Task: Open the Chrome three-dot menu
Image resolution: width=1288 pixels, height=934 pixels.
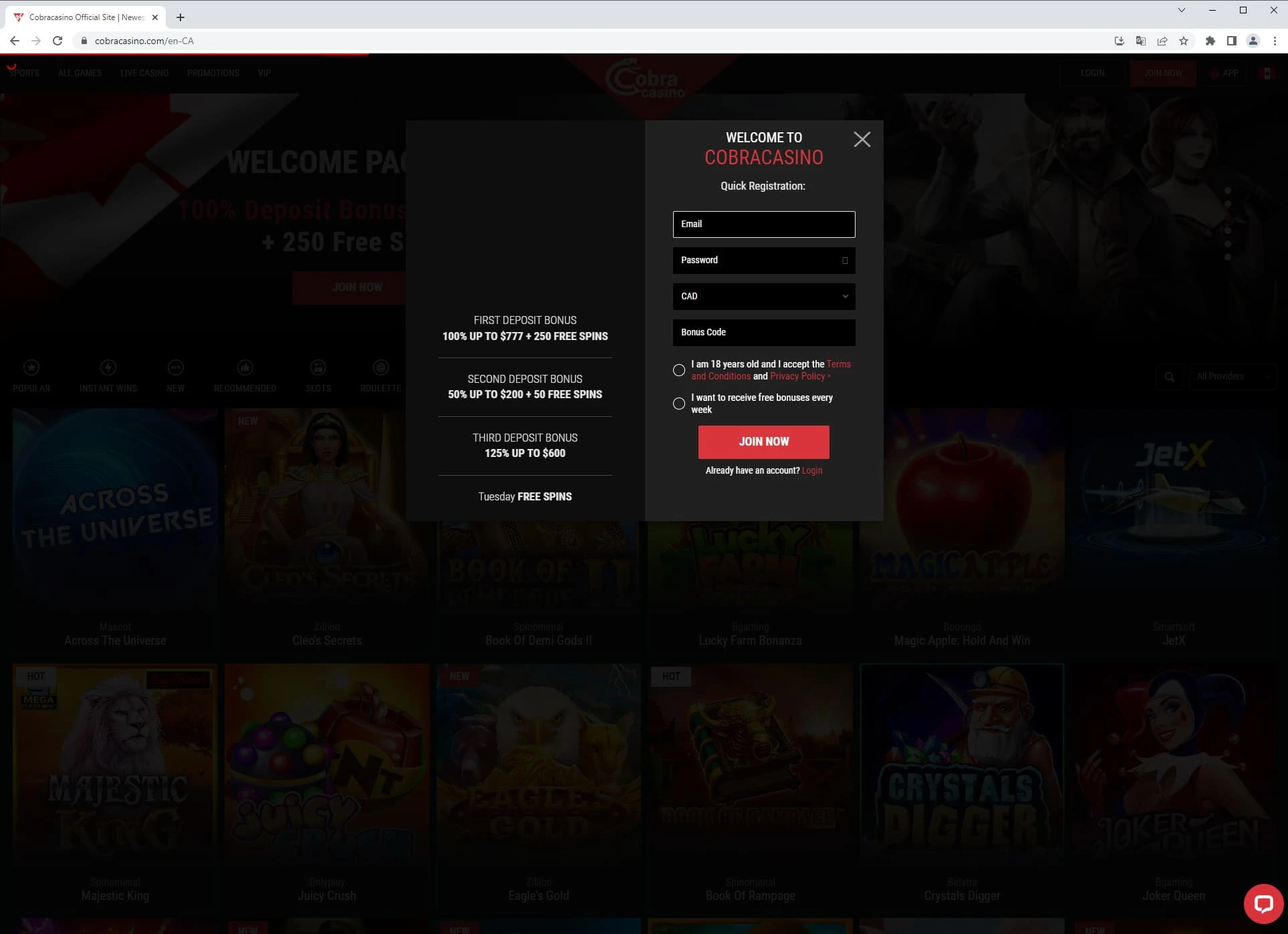Action: (x=1275, y=41)
